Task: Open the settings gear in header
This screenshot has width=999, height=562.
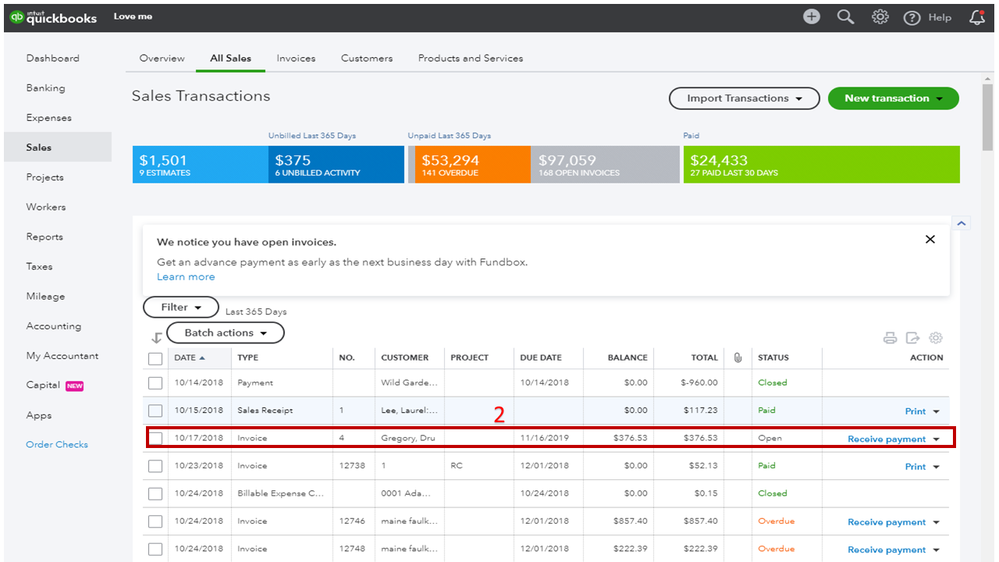Action: (879, 17)
